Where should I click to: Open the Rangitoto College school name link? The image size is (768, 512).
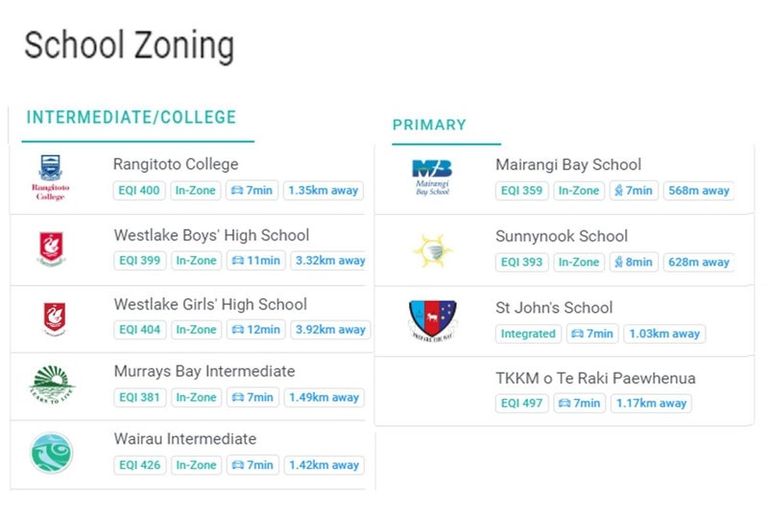[x=176, y=164]
